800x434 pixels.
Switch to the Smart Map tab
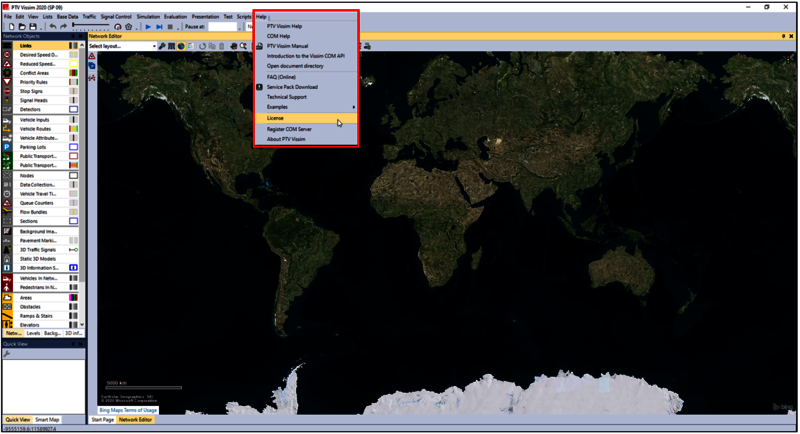47,420
